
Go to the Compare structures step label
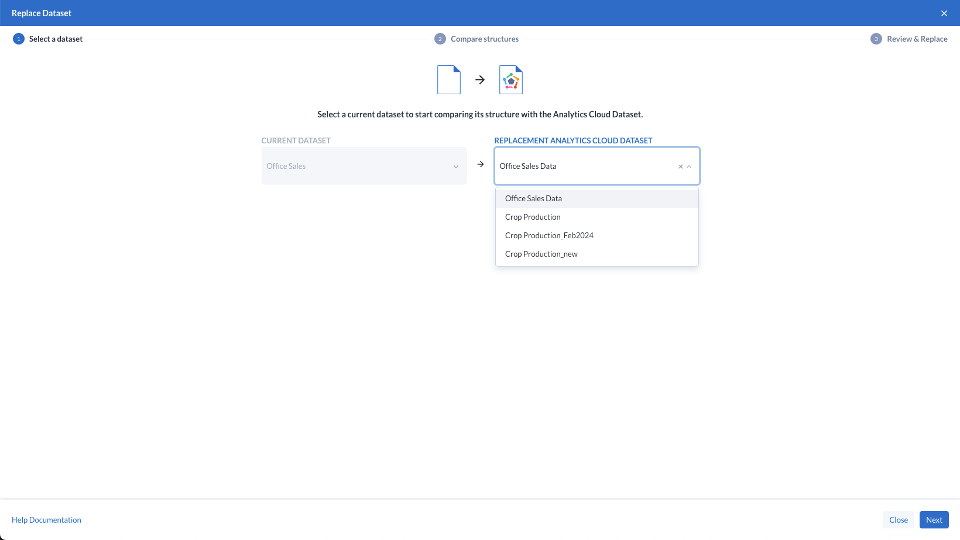484,39
